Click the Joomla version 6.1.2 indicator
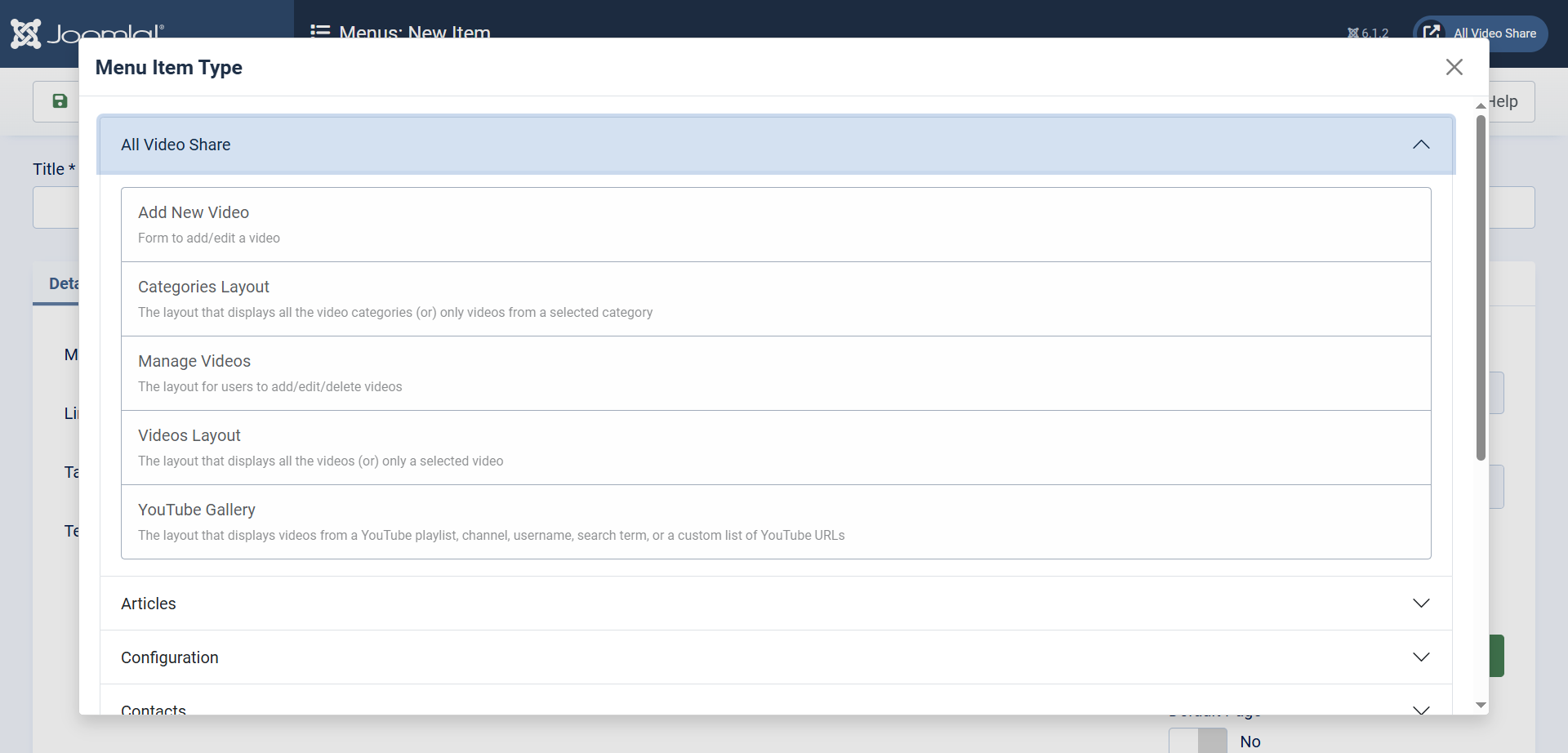 [x=1368, y=33]
